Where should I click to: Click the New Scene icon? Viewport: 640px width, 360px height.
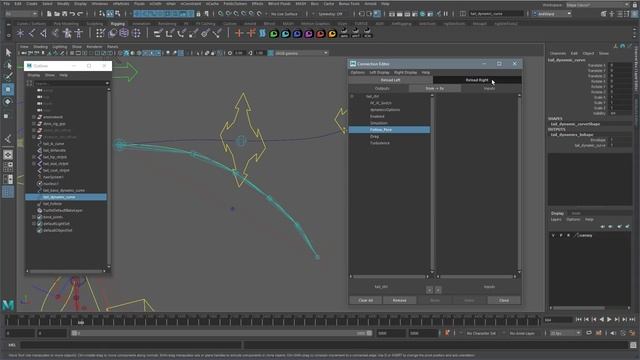49,14
